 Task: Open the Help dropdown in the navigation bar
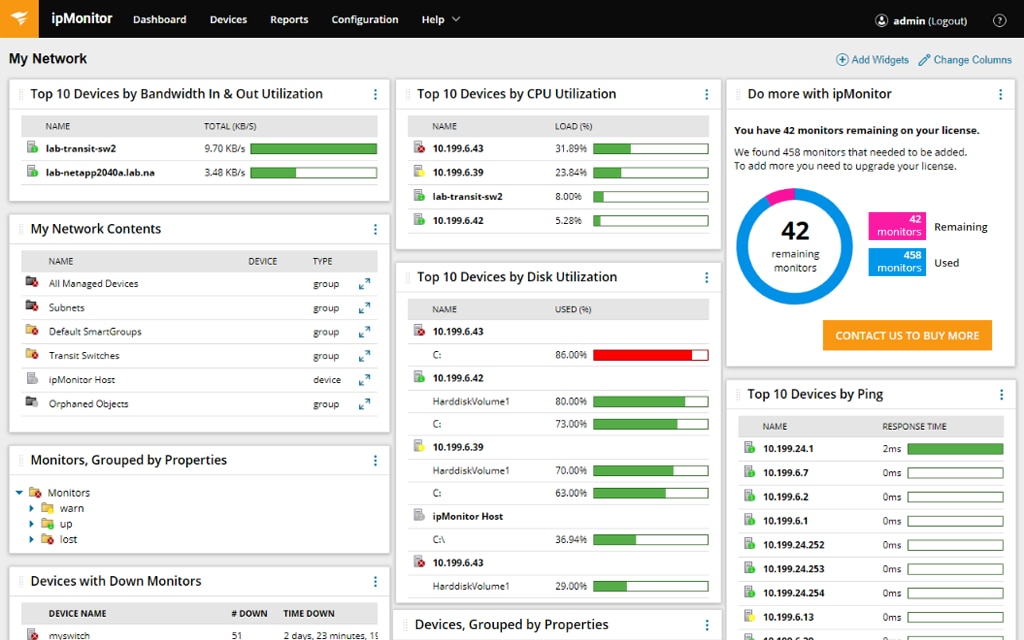coord(441,19)
